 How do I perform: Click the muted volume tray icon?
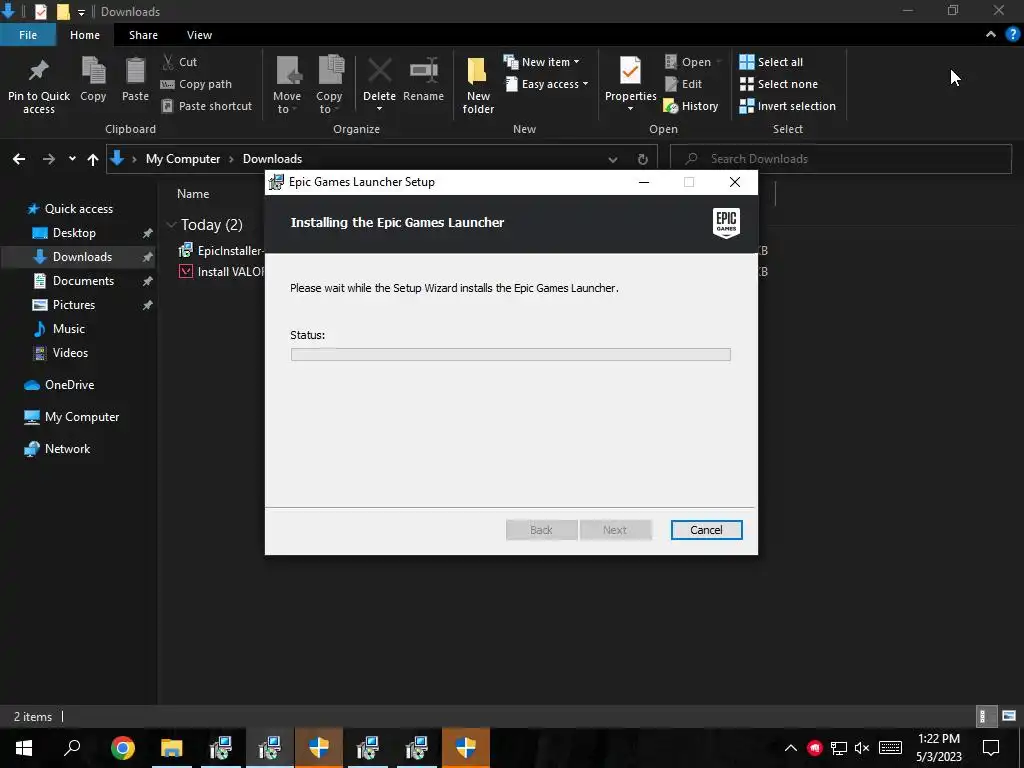[862, 748]
